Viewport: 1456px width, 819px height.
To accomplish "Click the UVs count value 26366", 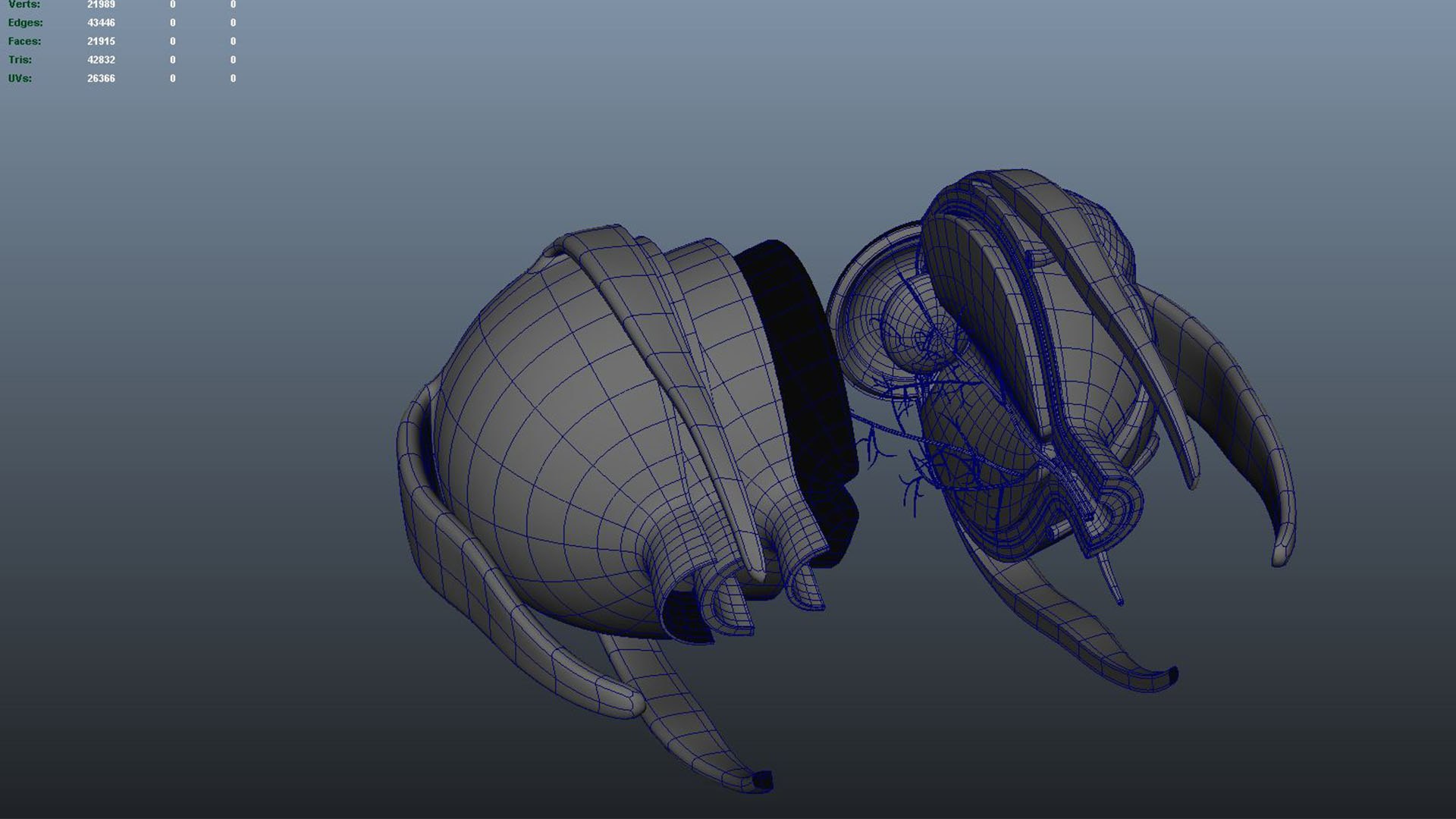I will [x=101, y=78].
